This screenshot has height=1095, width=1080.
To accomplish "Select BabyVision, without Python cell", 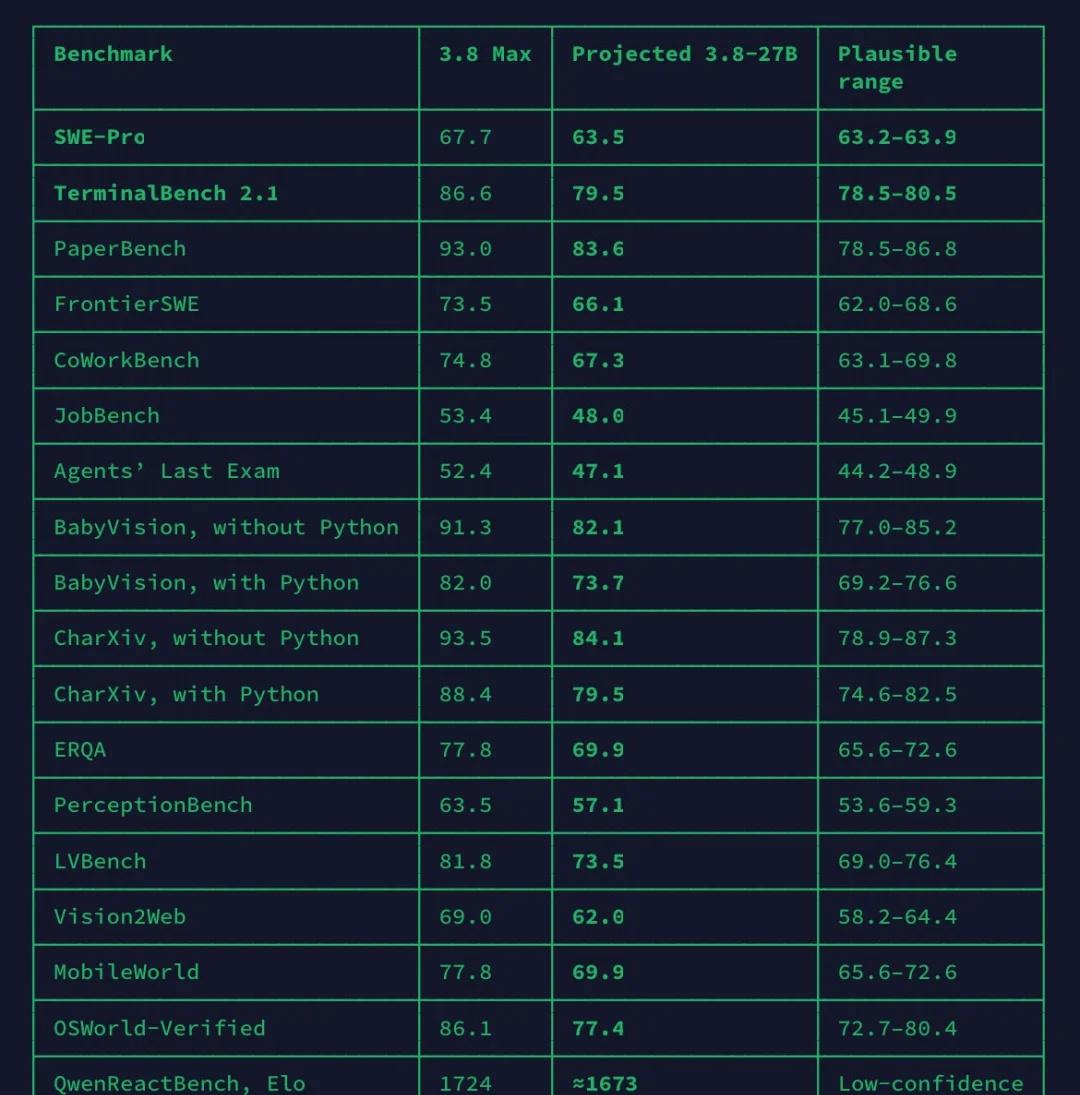I will [226, 527].
